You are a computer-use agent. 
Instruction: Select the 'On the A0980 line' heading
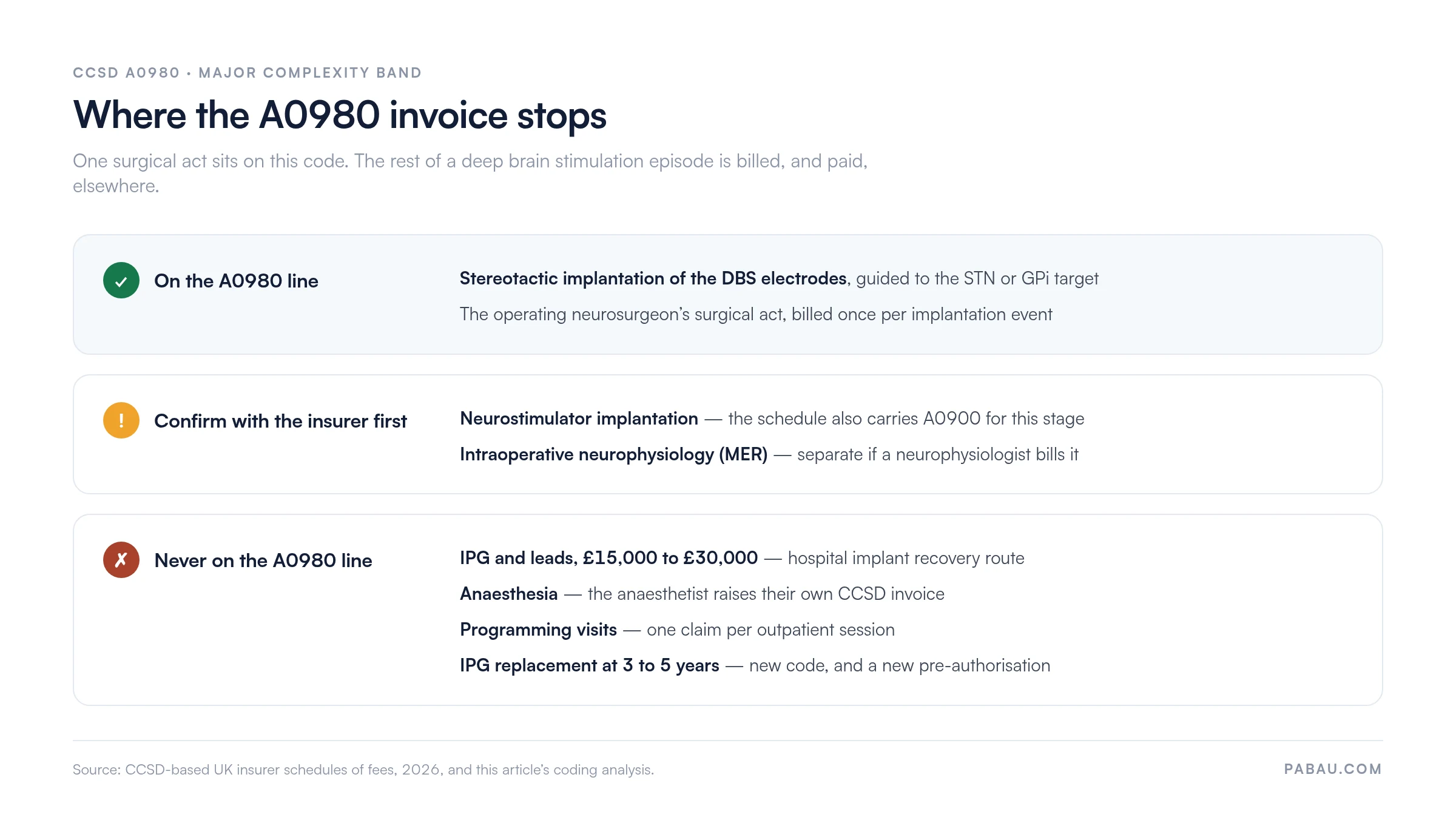click(x=236, y=281)
